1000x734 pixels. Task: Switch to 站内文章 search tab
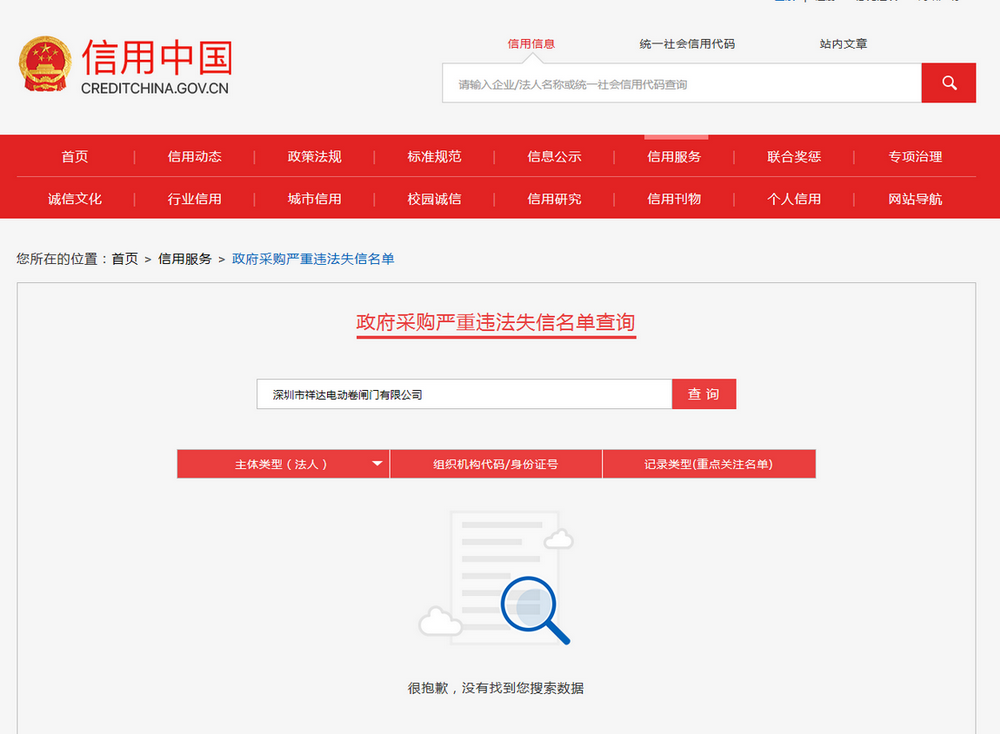843,44
